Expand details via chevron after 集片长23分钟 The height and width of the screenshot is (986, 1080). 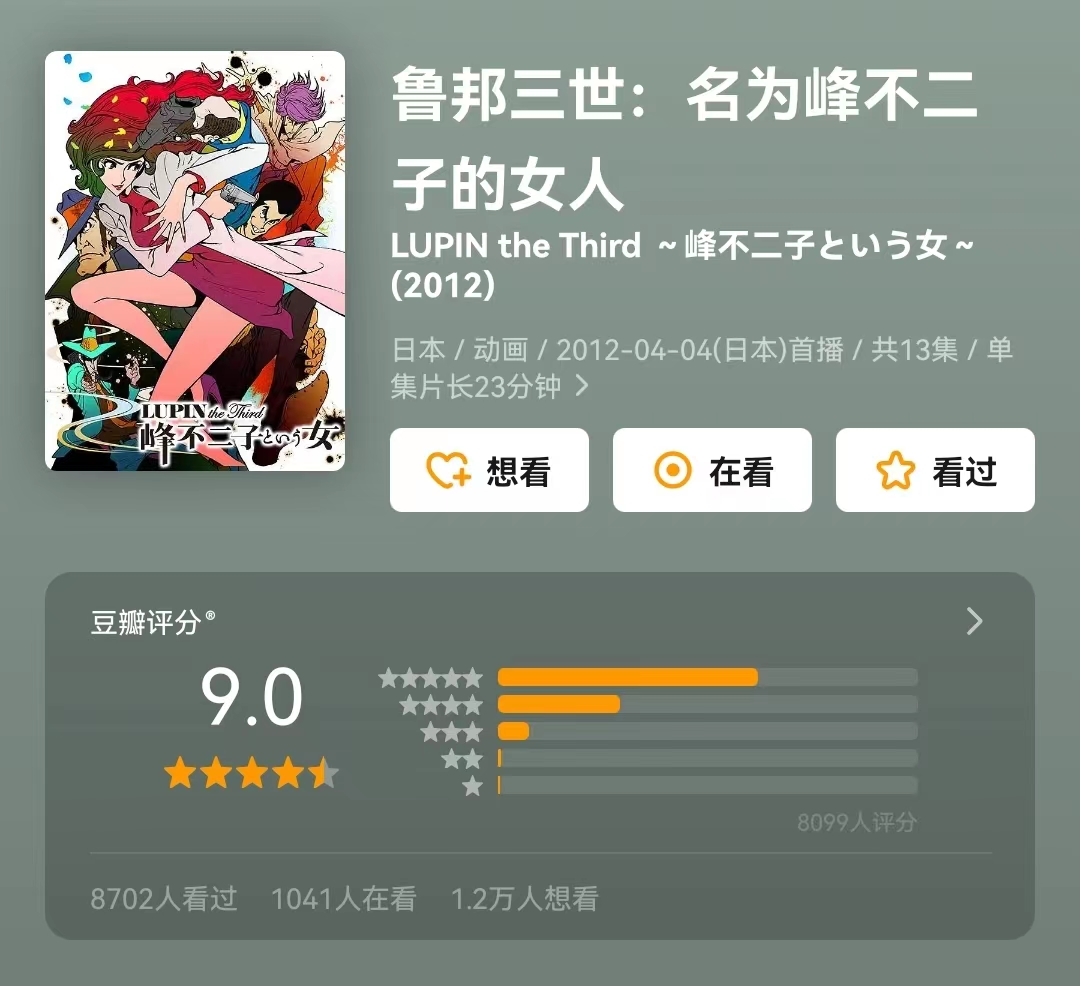(x=582, y=386)
